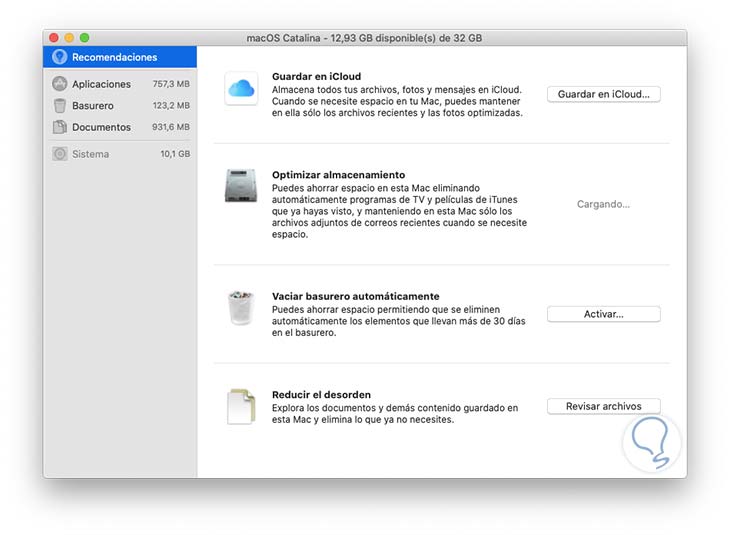Click the Activar... button

[x=603, y=314]
